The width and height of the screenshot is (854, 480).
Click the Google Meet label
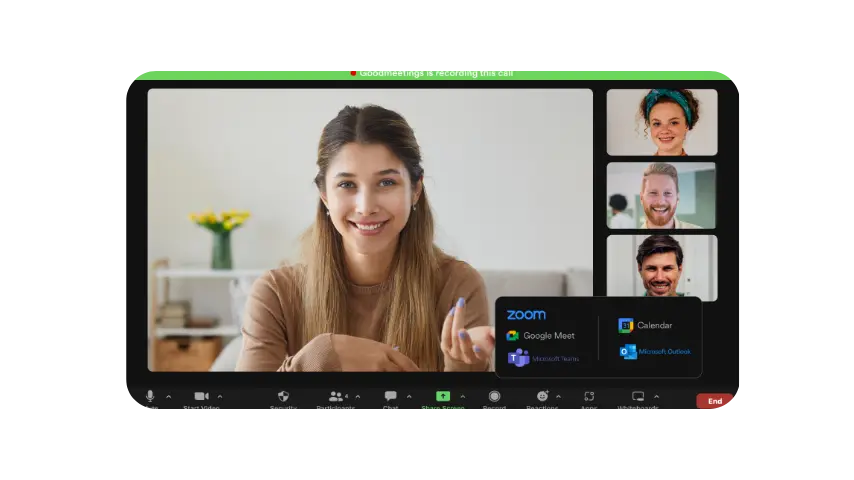point(549,336)
